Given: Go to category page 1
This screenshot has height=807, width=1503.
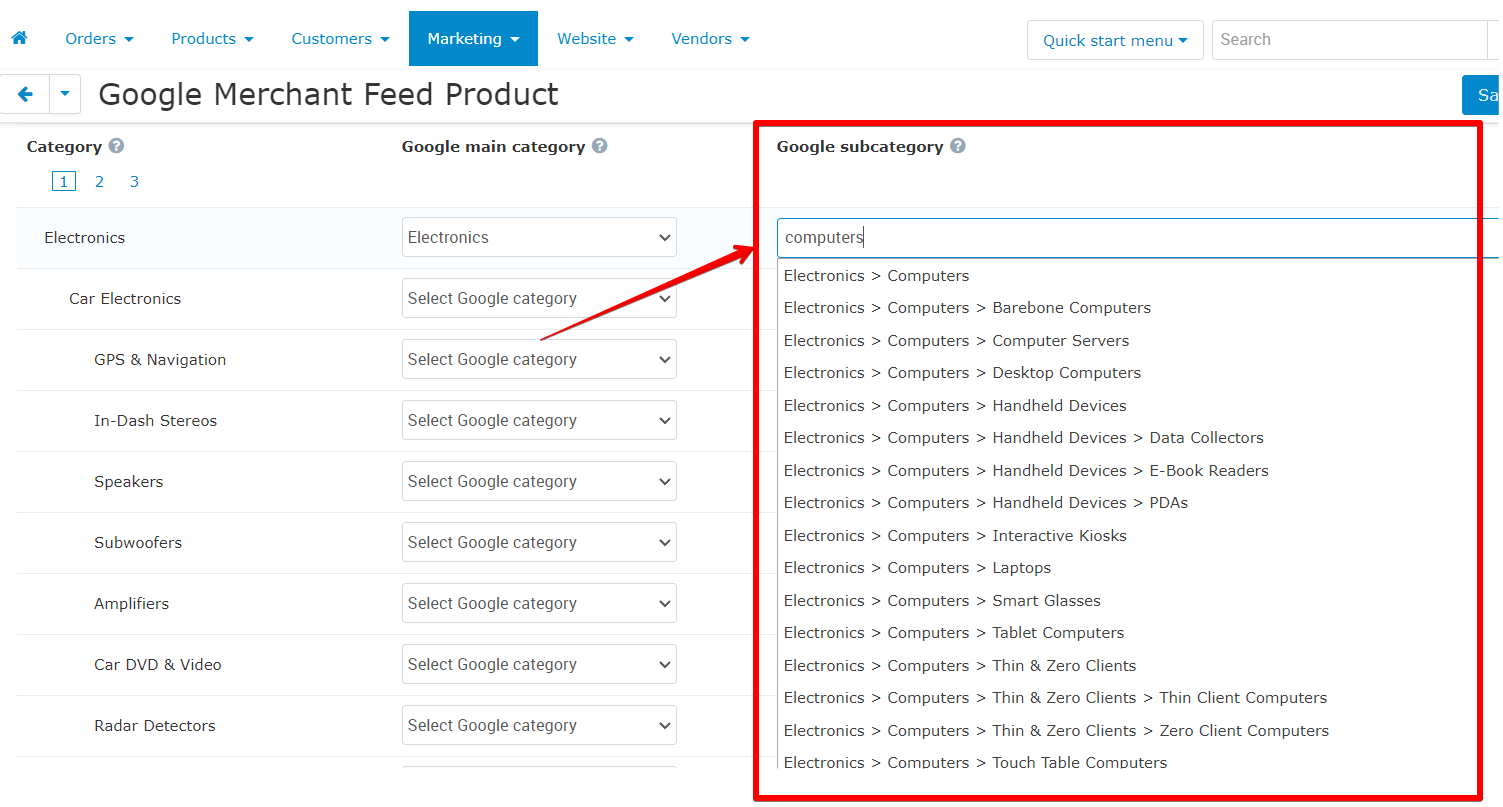Looking at the screenshot, I should tap(63, 182).
